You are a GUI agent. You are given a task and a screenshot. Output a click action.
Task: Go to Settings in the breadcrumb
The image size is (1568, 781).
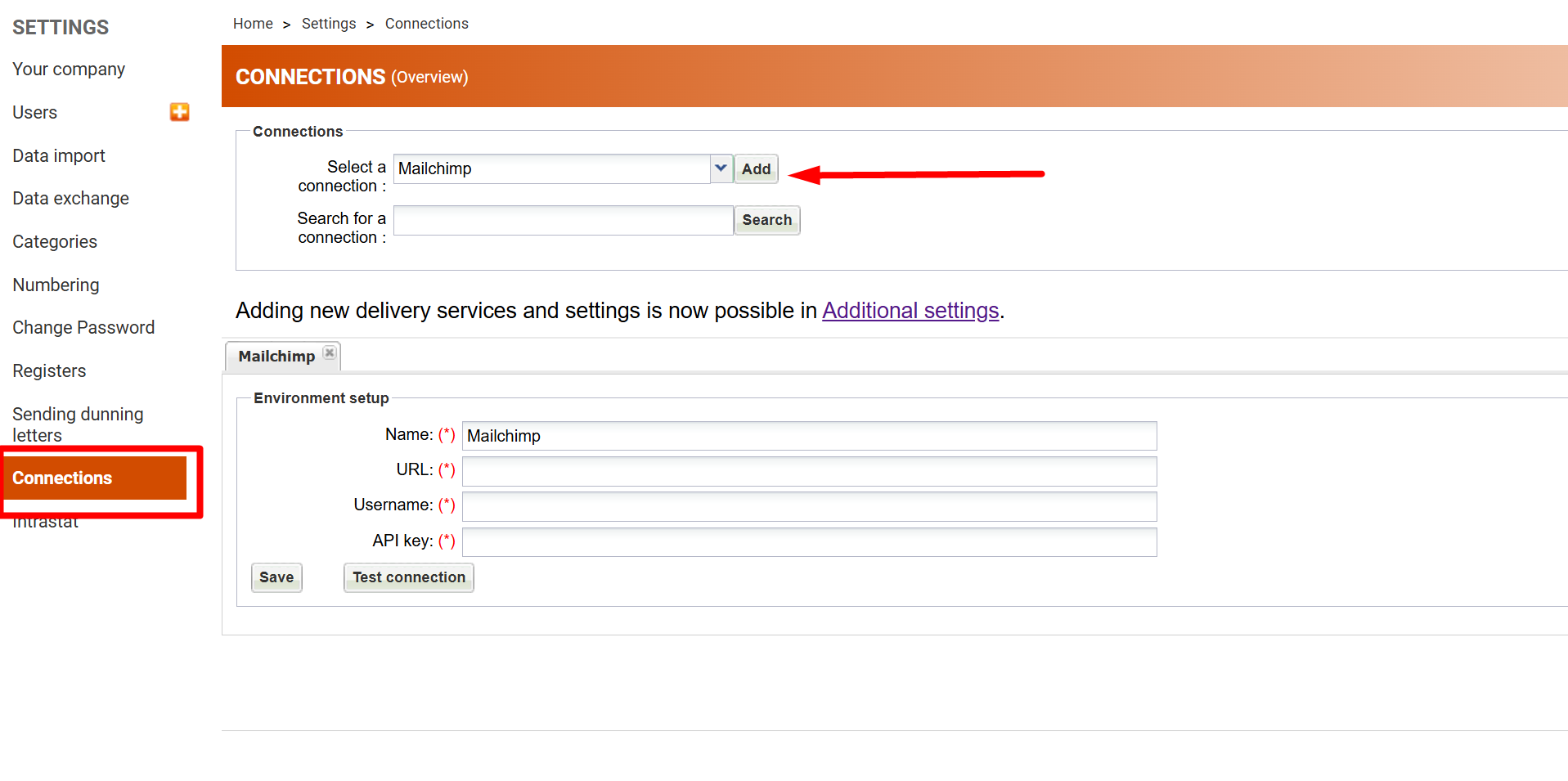329,24
